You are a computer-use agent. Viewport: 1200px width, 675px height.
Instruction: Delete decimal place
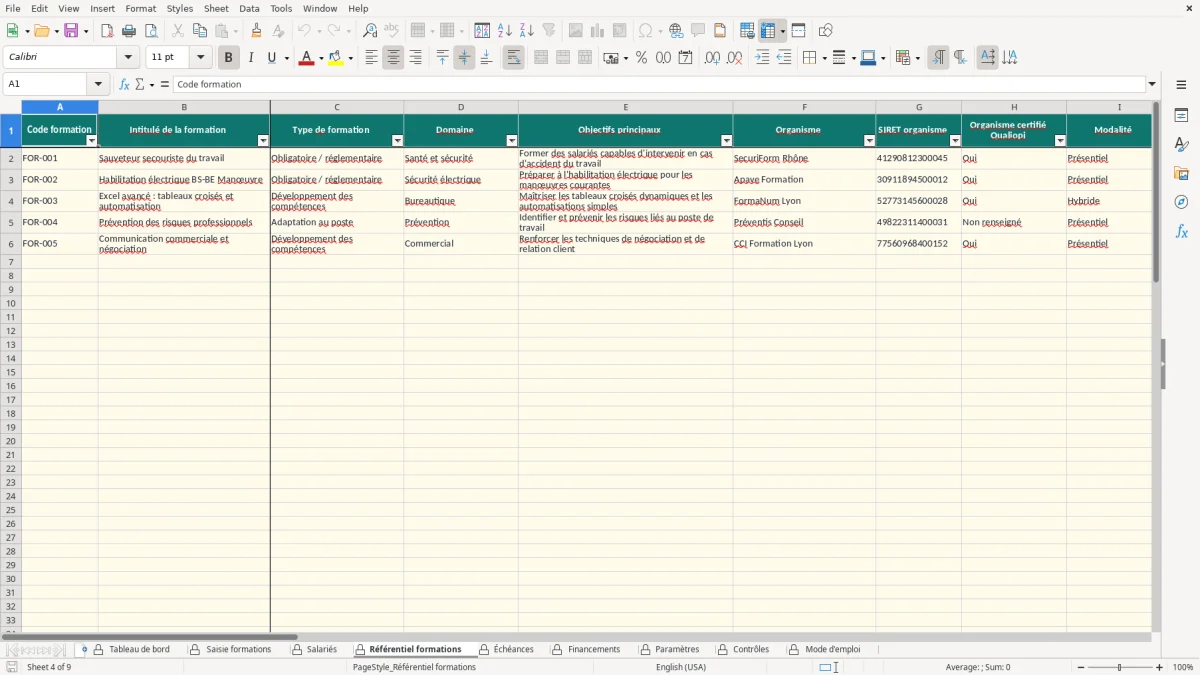point(734,58)
